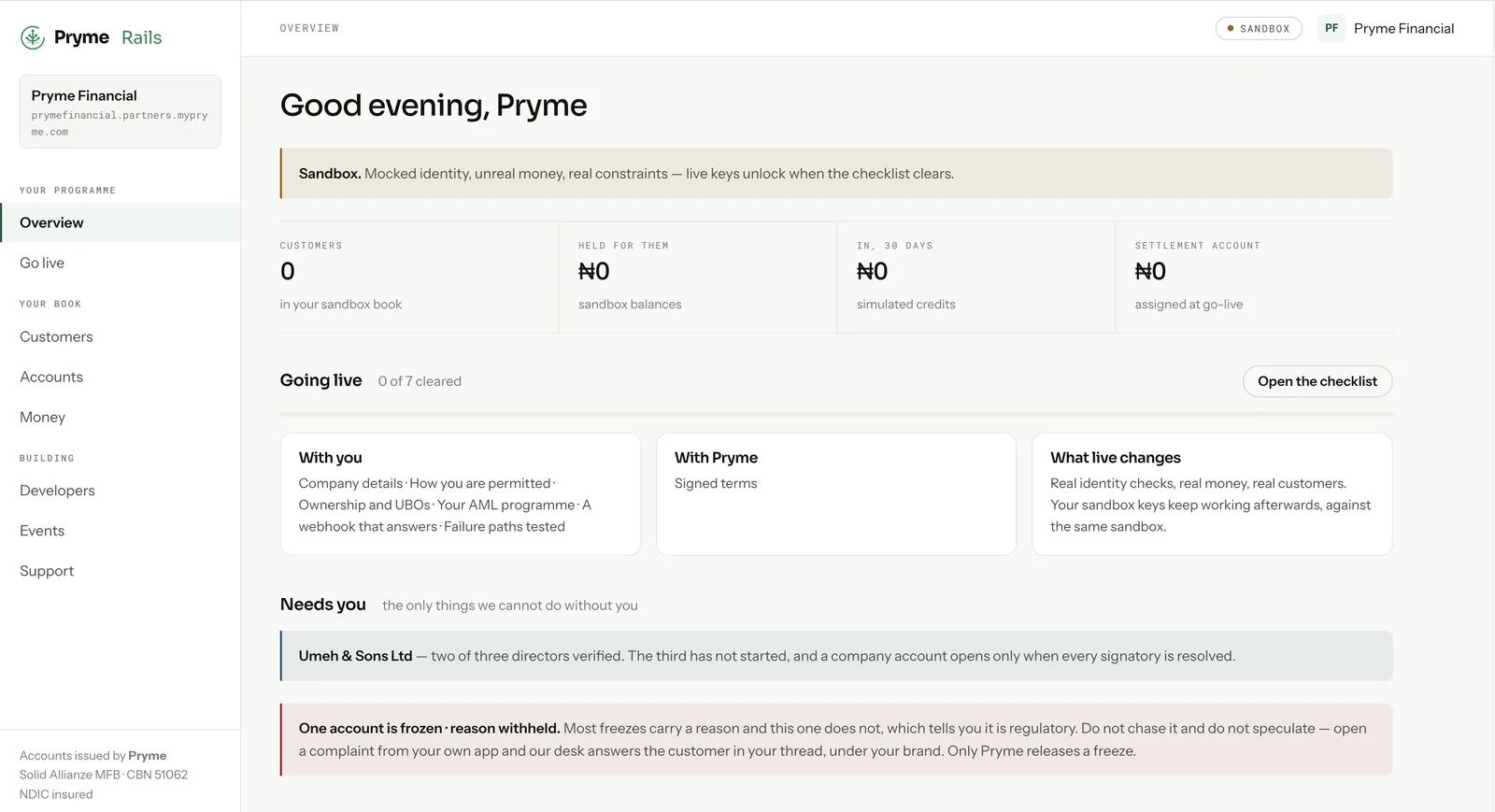Click the Held for them stat tile
The width and height of the screenshot is (1495, 812).
[697, 277]
